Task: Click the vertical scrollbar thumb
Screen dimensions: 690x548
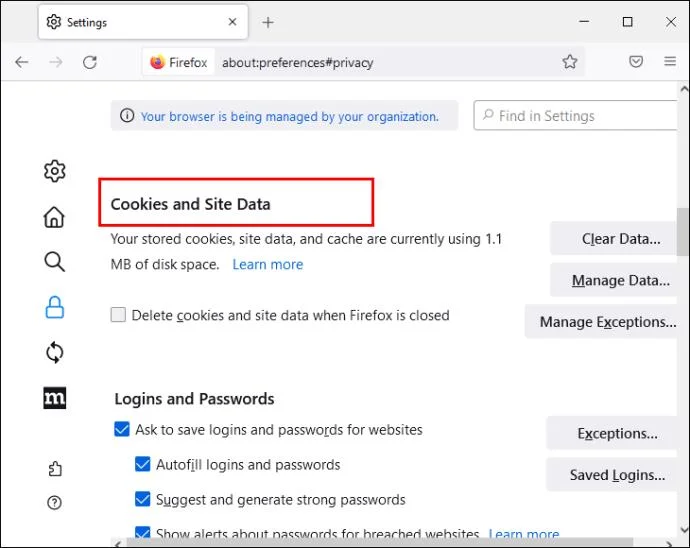Action: 683,232
